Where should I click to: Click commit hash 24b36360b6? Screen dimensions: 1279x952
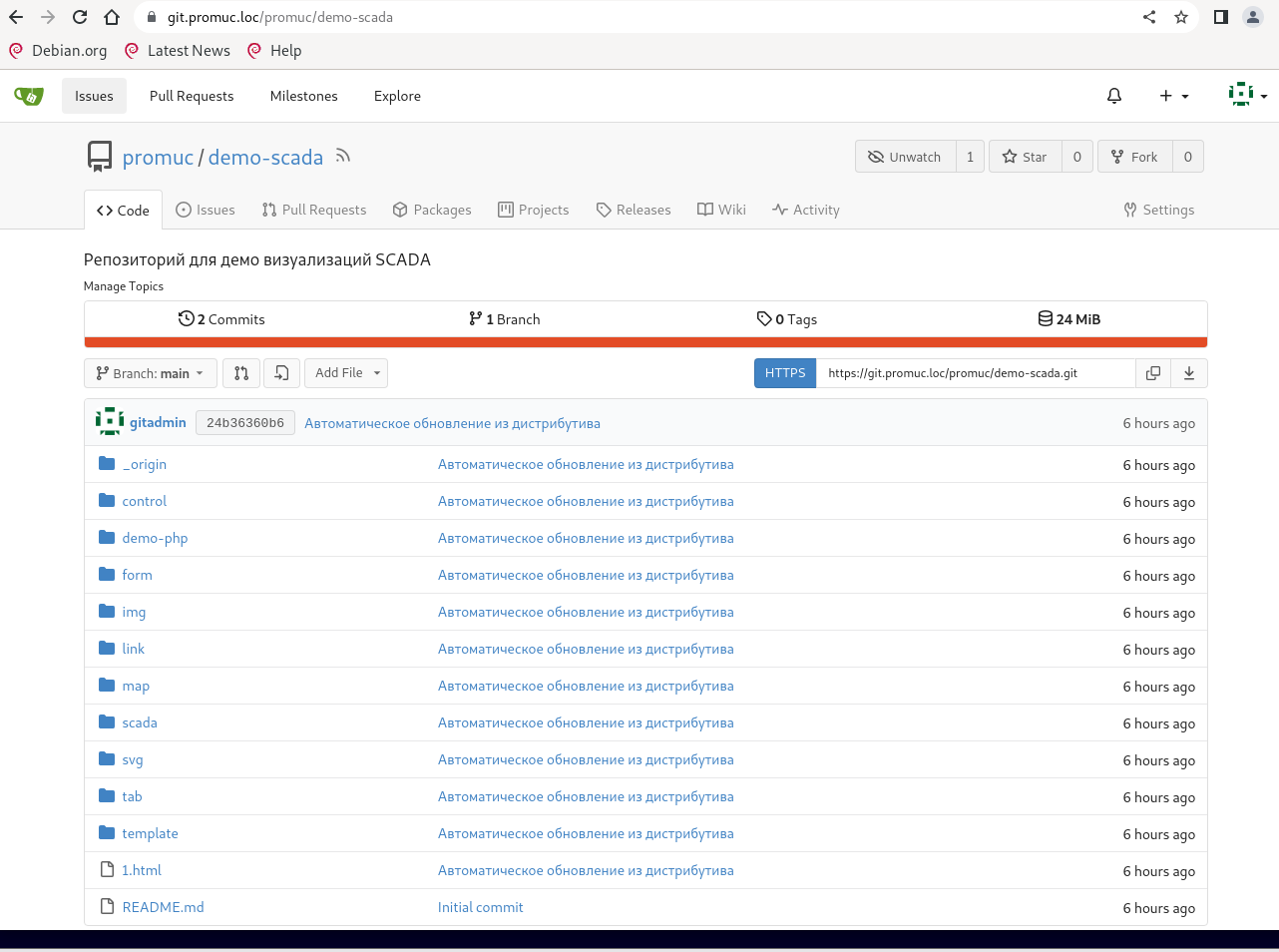[x=245, y=423]
